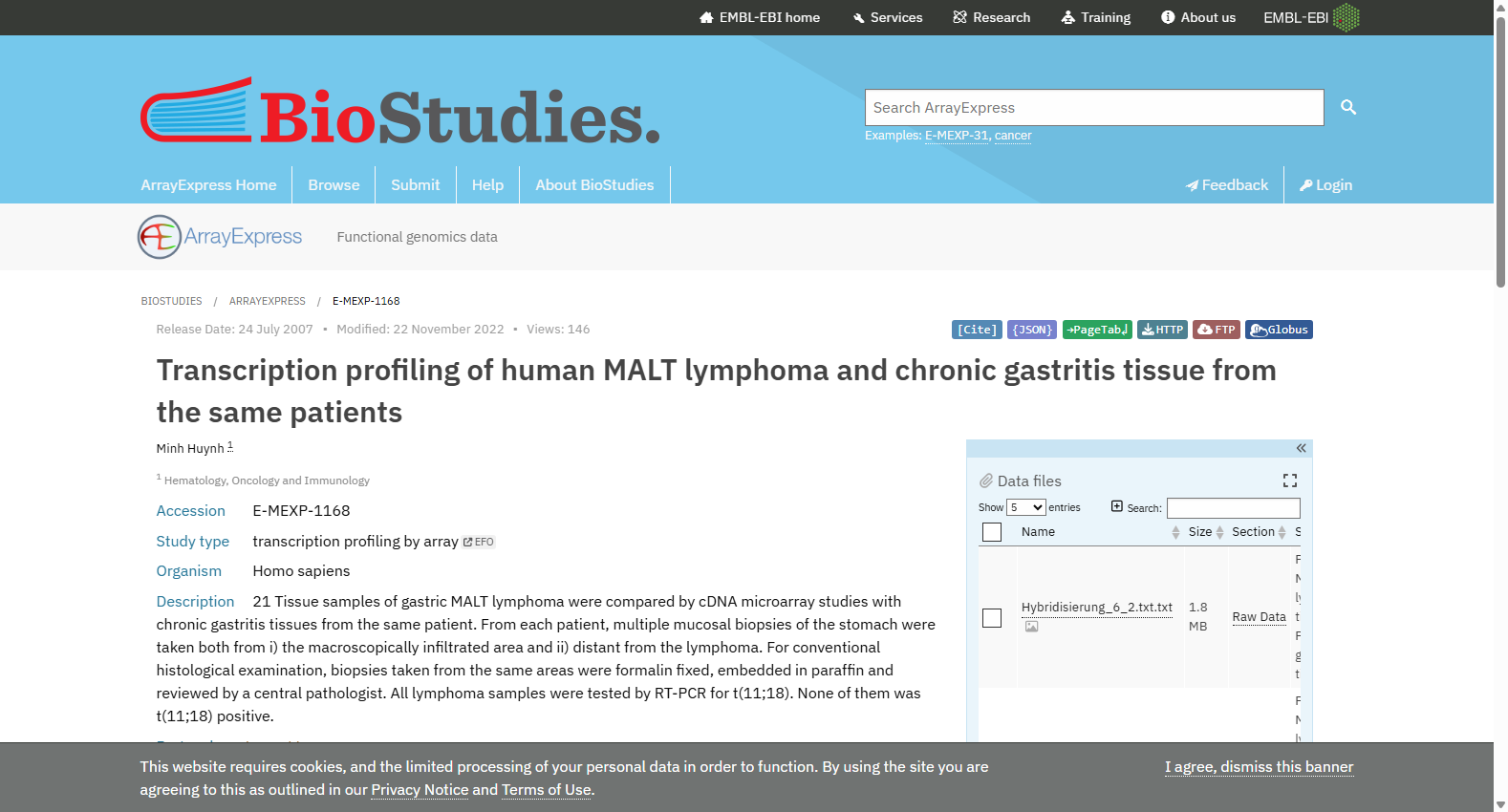Click the FTP download badge
The image size is (1508, 812).
point(1217,330)
